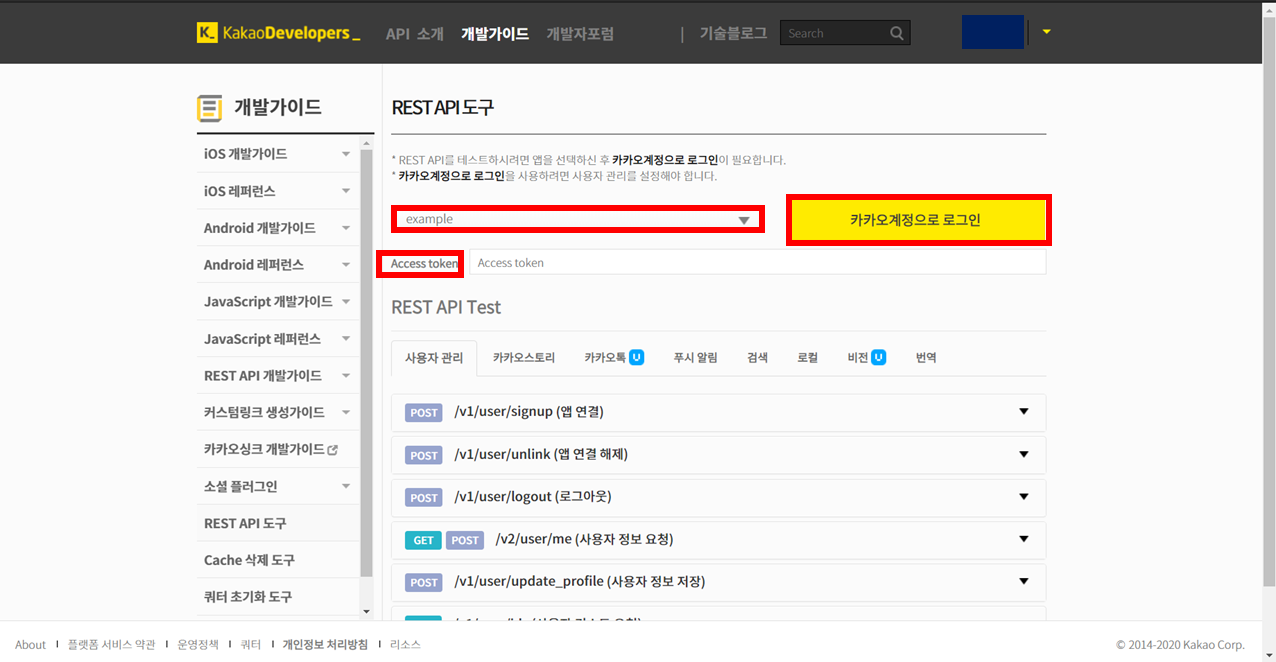Click the 개발가이드 document icon in the sidebar

(x=209, y=108)
